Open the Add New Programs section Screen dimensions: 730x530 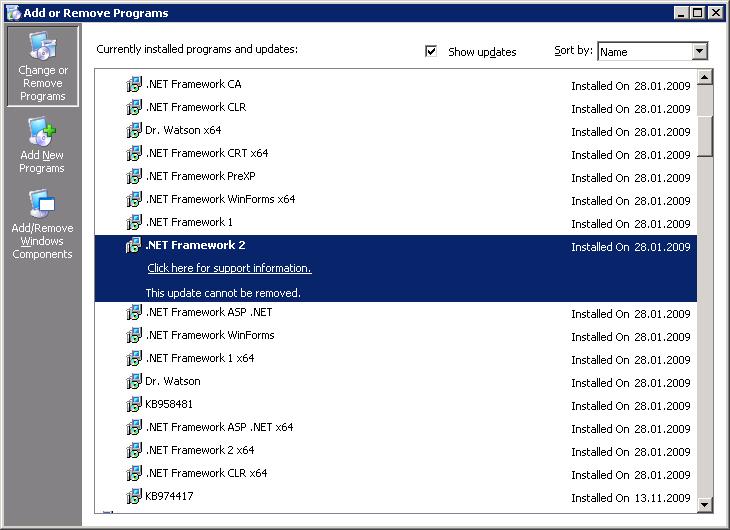42,146
